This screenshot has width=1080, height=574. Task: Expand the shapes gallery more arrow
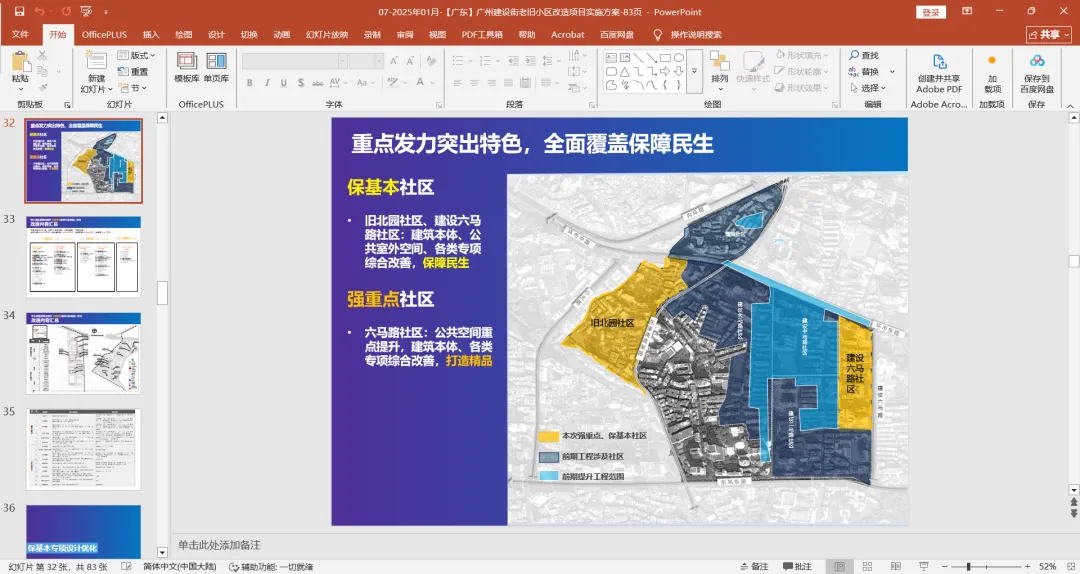point(694,71)
